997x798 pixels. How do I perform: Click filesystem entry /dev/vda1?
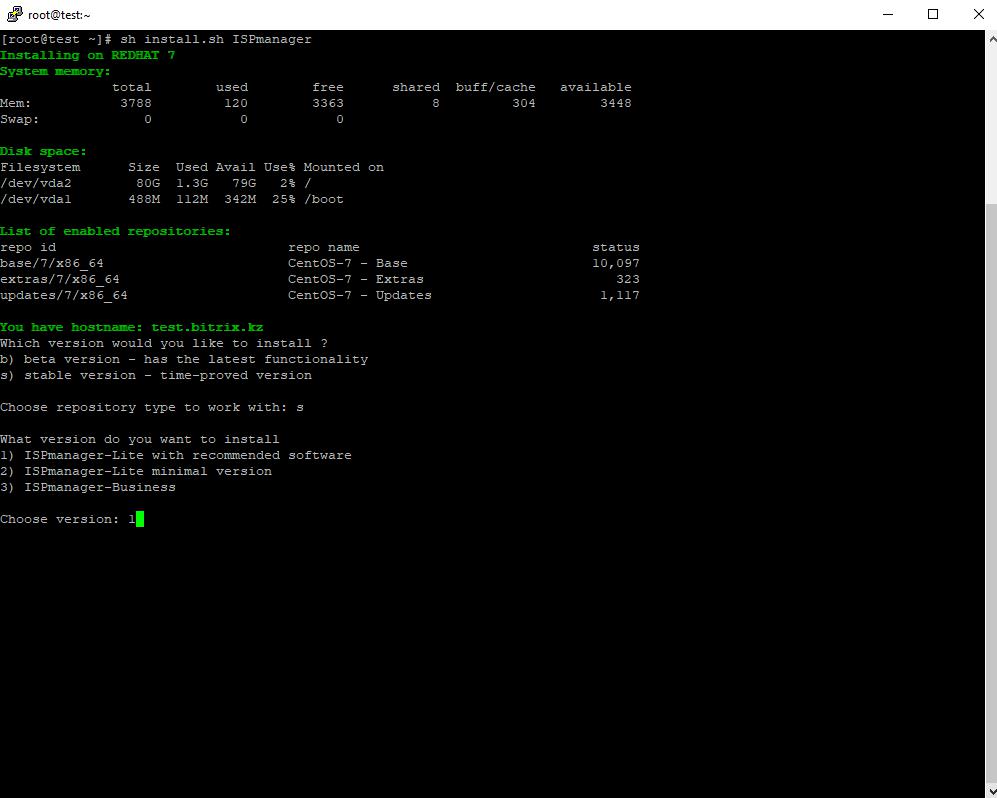coord(36,199)
